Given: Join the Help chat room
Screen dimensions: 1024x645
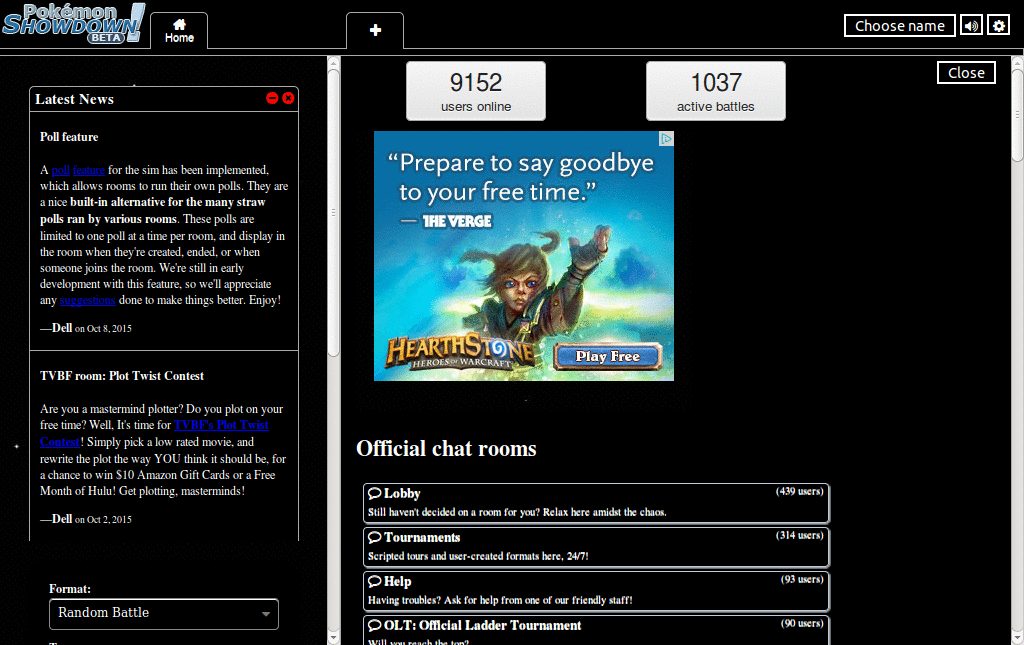Looking at the screenshot, I should (596, 591).
